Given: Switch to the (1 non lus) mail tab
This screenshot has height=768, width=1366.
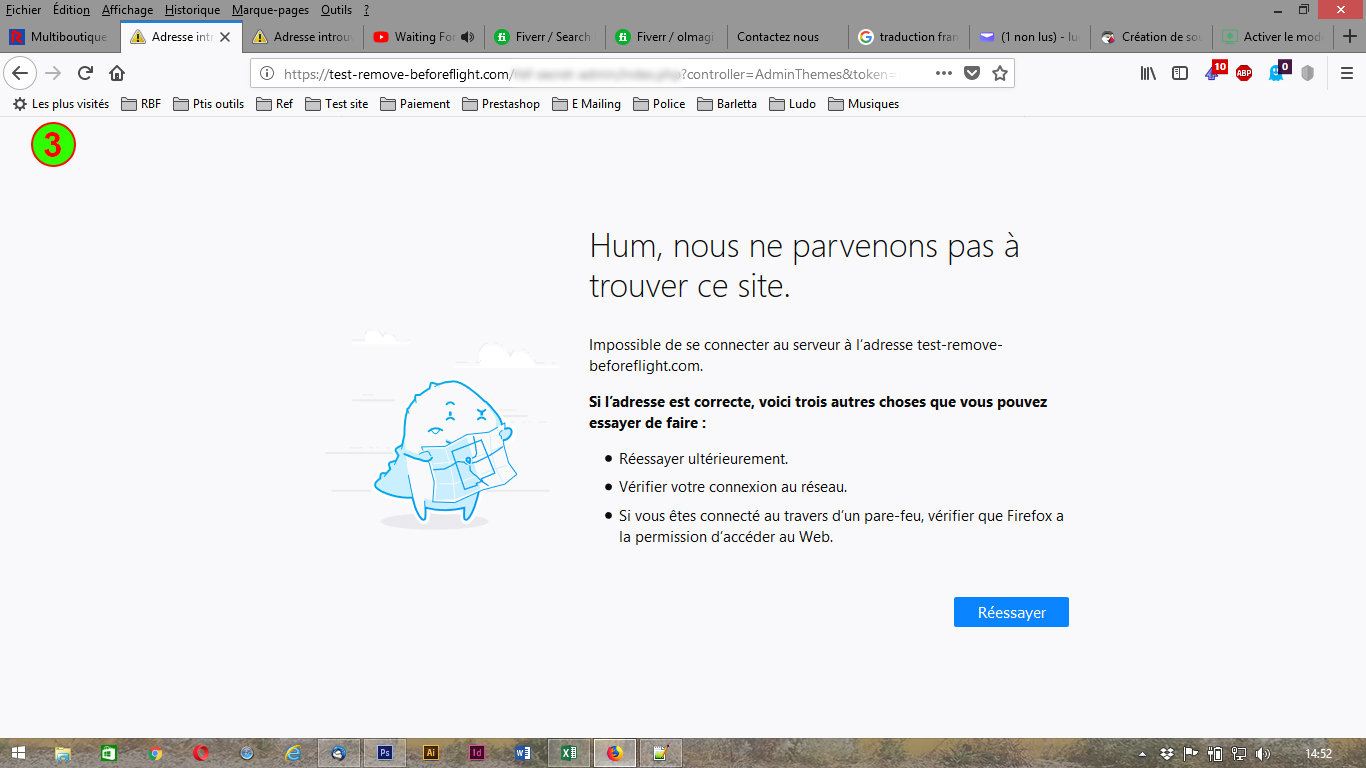Looking at the screenshot, I should click(1030, 37).
